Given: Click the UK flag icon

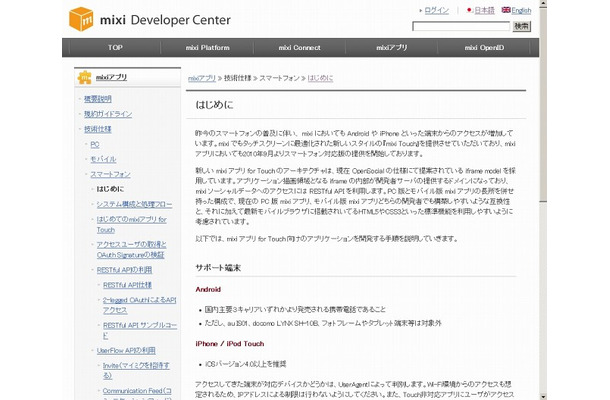Looking at the screenshot, I should tap(506, 10).
